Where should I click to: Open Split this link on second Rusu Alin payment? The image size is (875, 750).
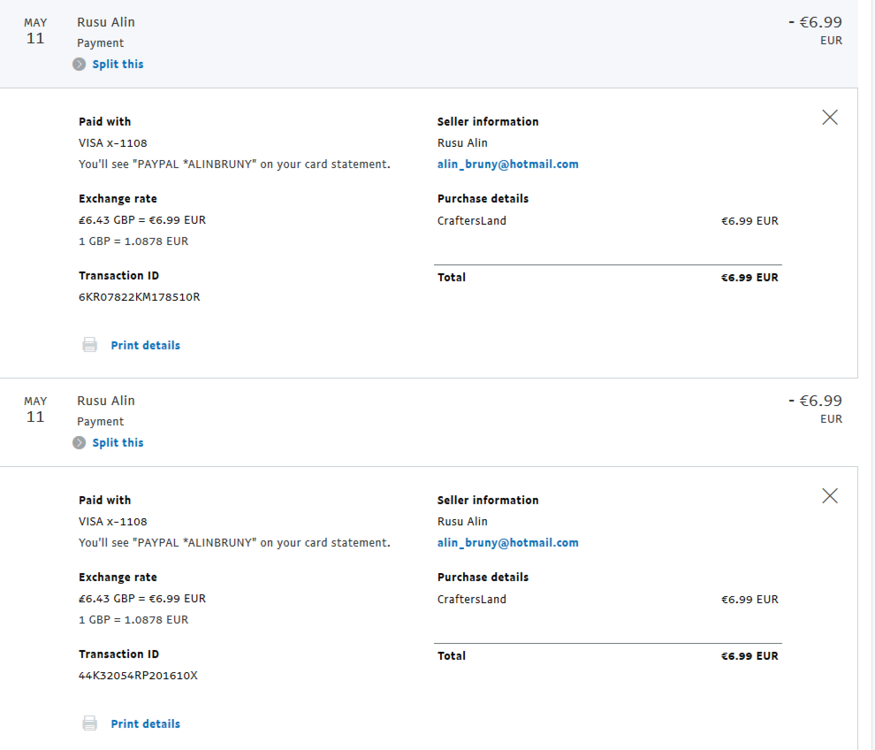pyautogui.click(x=118, y=443)
